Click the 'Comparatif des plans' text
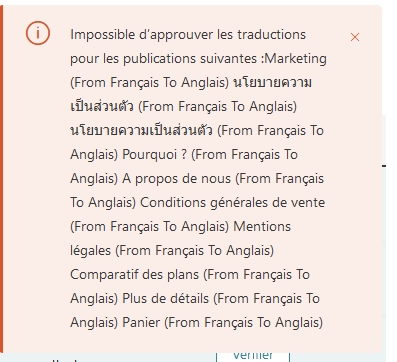 point(135,275)
